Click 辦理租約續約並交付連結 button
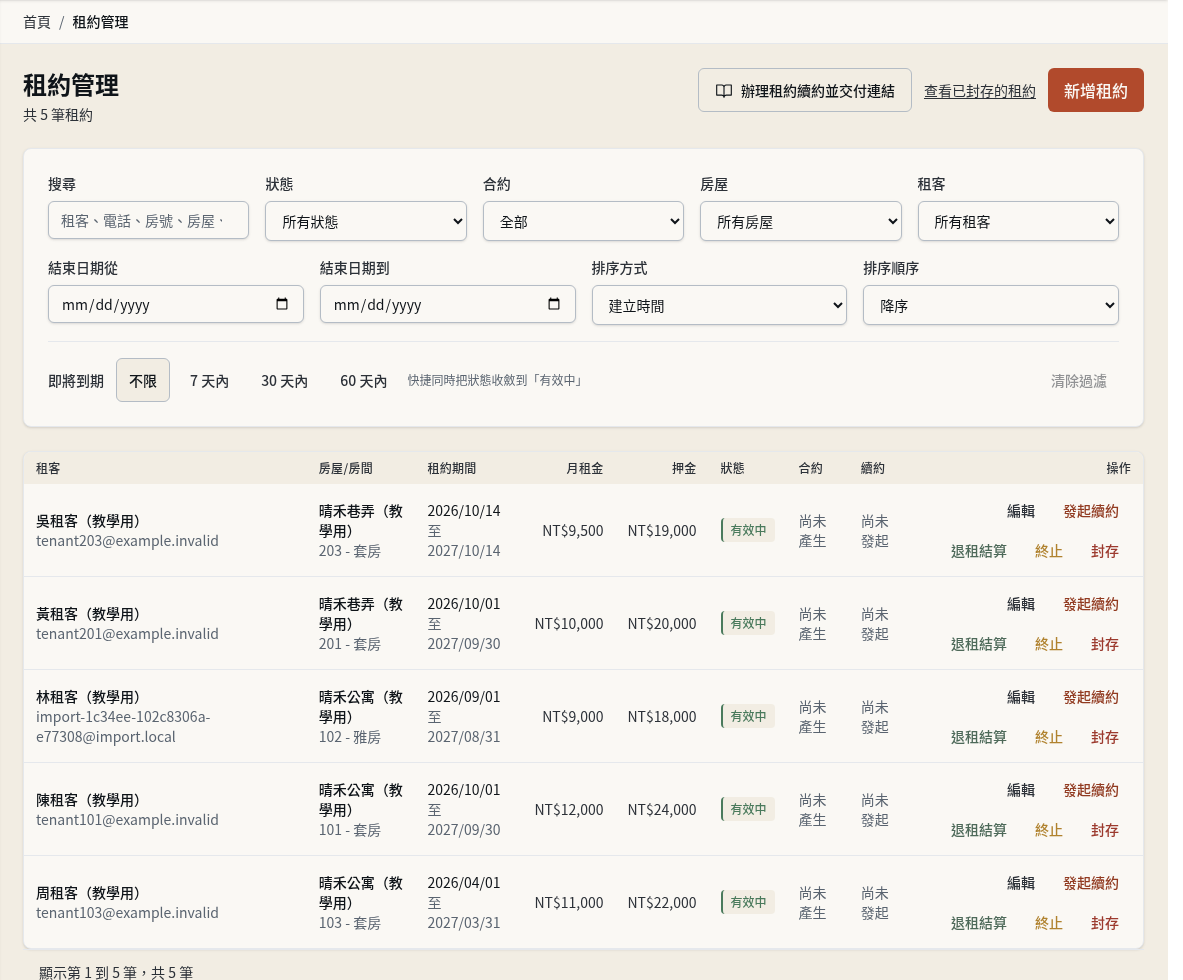 pos(804,91)
